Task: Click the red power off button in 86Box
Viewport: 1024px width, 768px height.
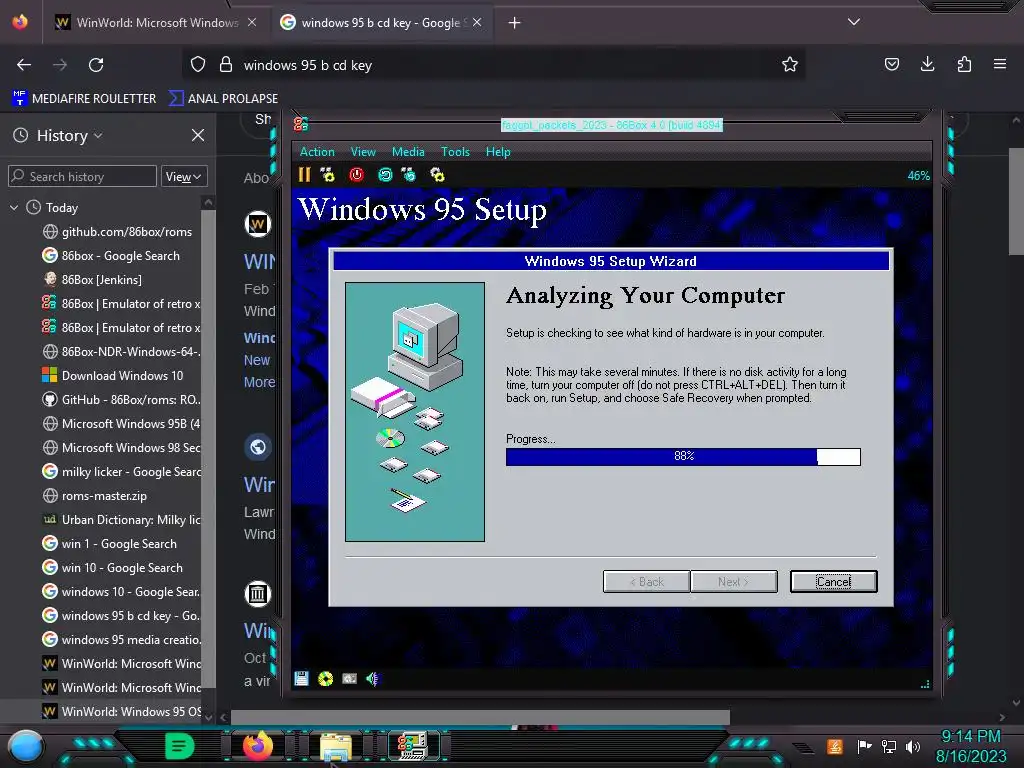Action: tap(356, 174)
